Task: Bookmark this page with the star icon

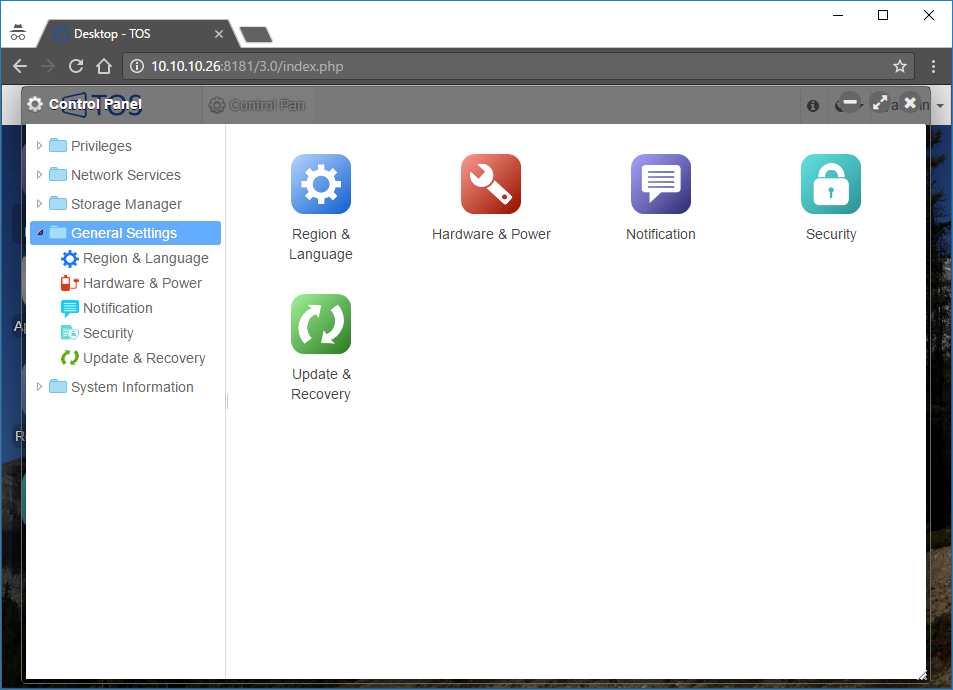Action: 900,66
